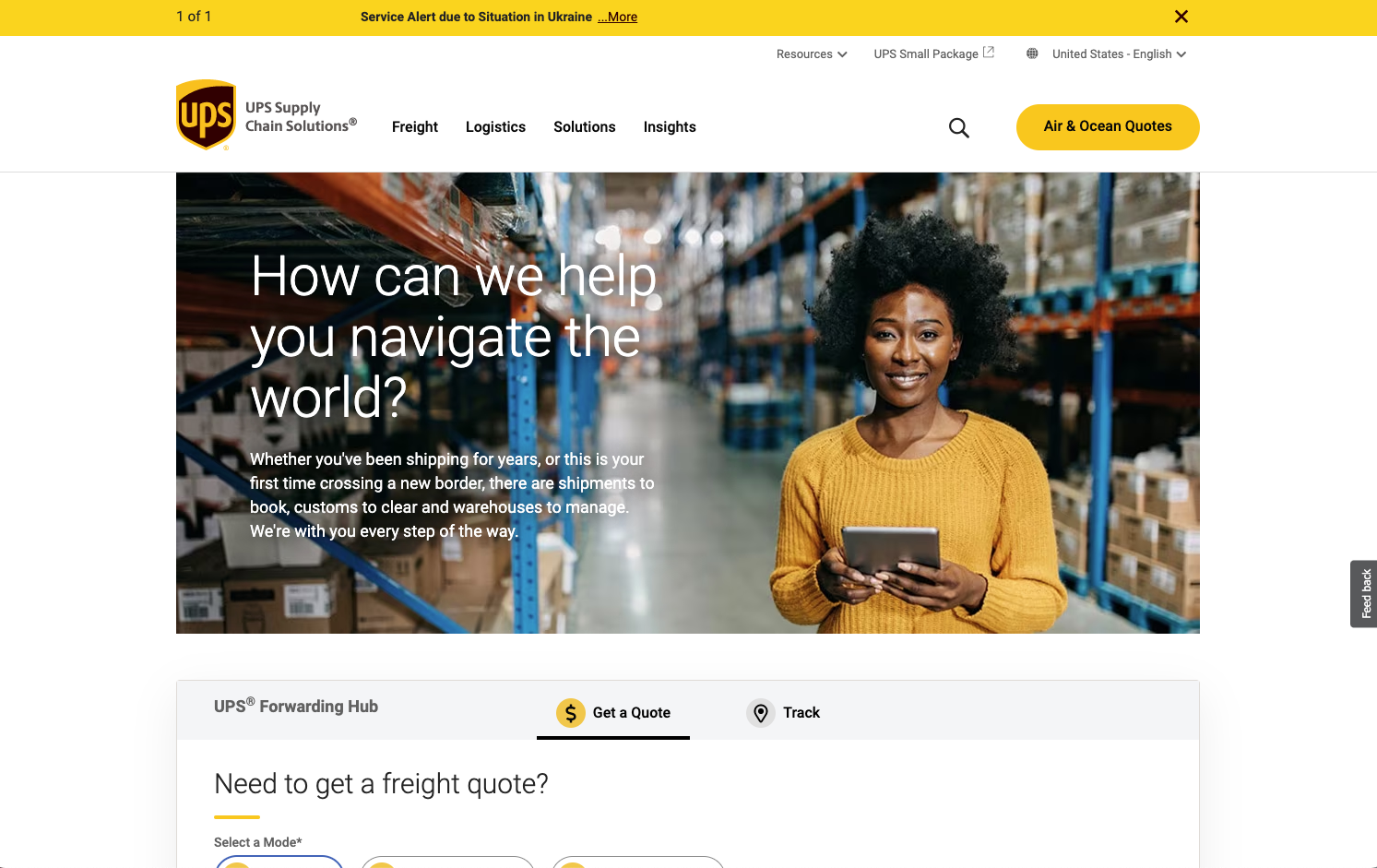Select the first freight mode option

click(279, 862)
